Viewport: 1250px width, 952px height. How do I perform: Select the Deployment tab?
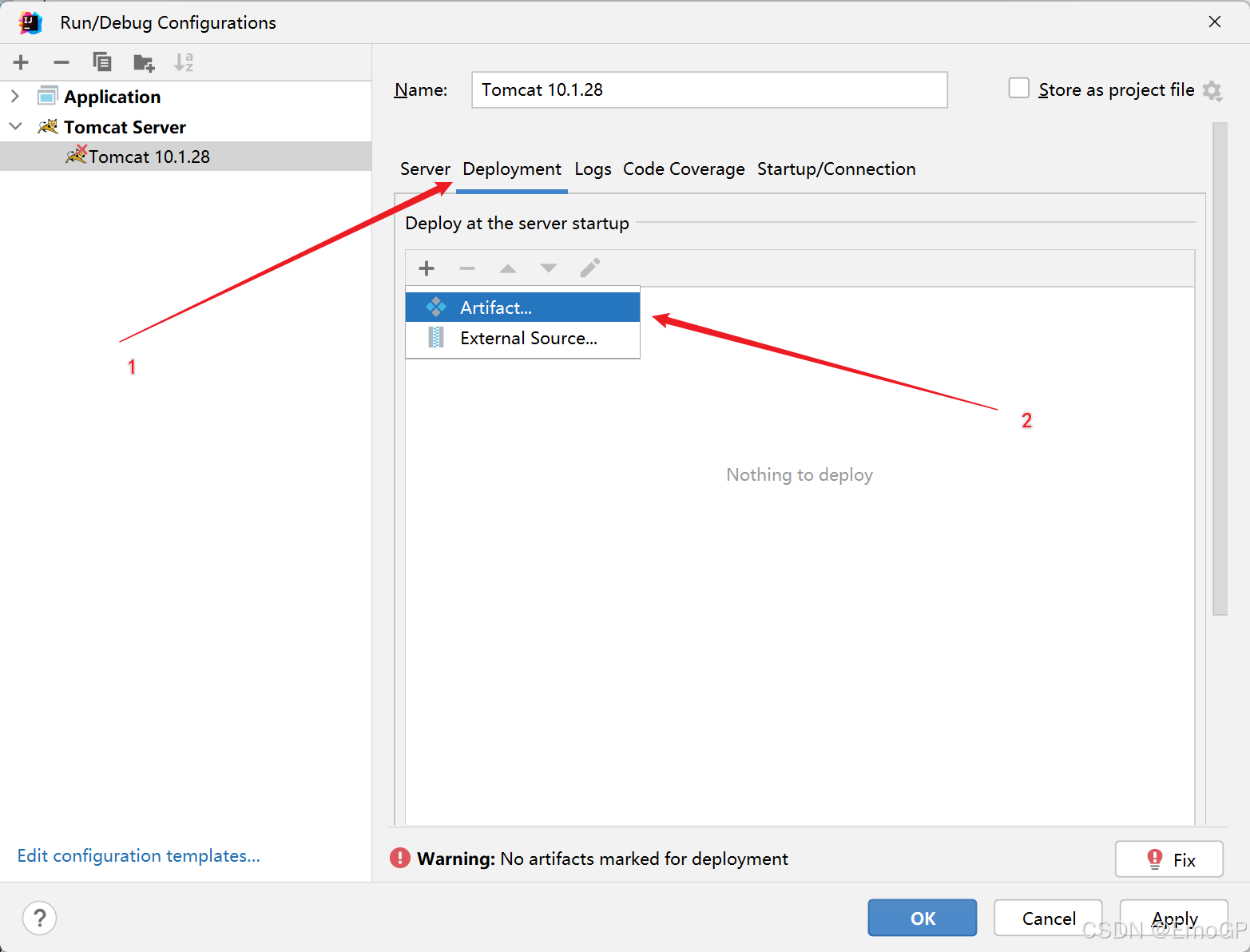512,169
